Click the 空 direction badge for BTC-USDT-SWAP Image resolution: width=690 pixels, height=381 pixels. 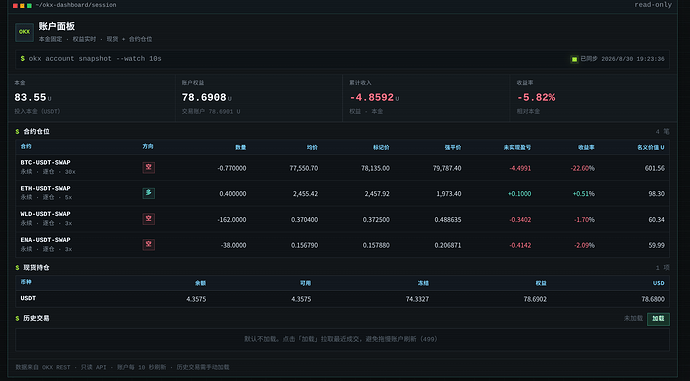pyautogui.click(x=148, y=168)
